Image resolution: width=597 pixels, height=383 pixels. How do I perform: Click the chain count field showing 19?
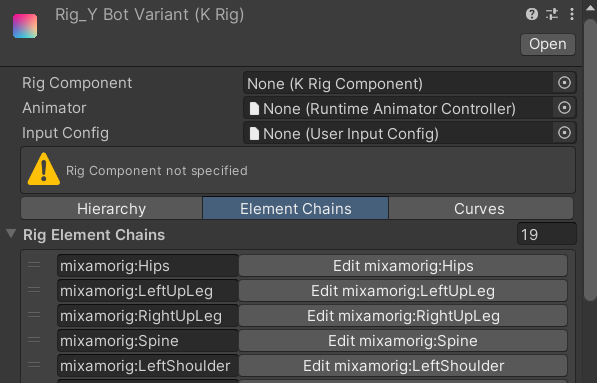click(546, 234)
